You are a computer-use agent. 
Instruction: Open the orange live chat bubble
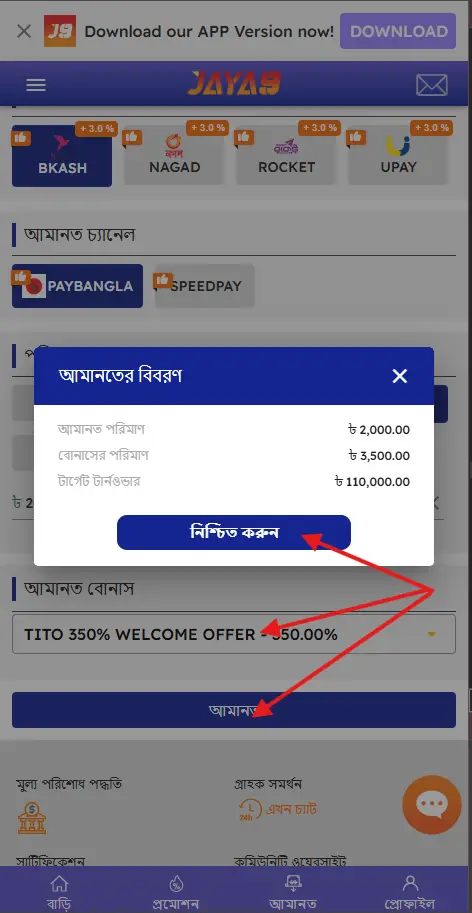(x=431, y=805)
